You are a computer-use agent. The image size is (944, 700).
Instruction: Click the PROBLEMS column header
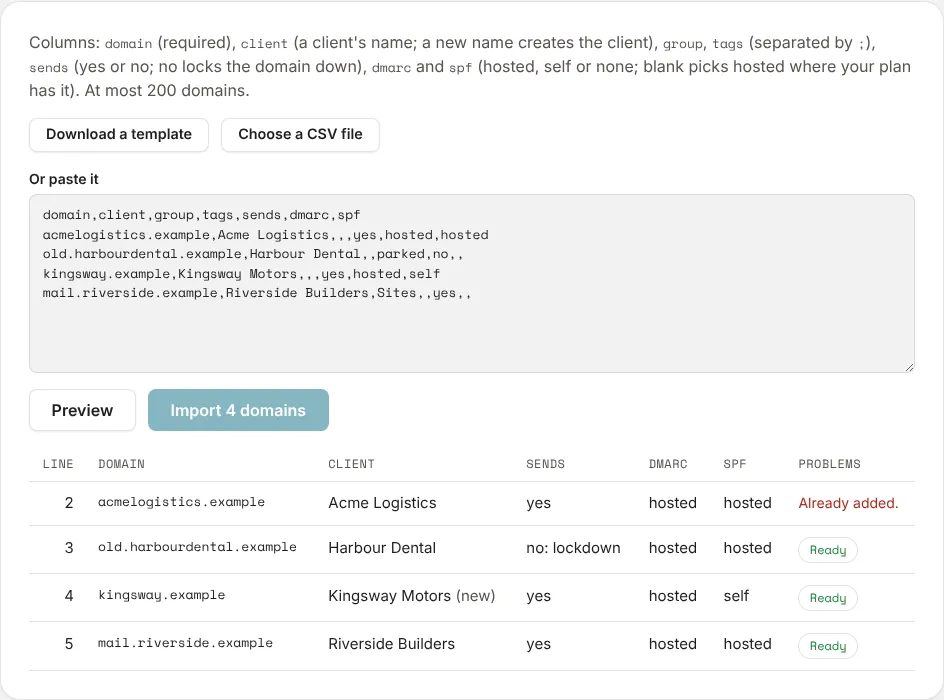click(830, 464)
